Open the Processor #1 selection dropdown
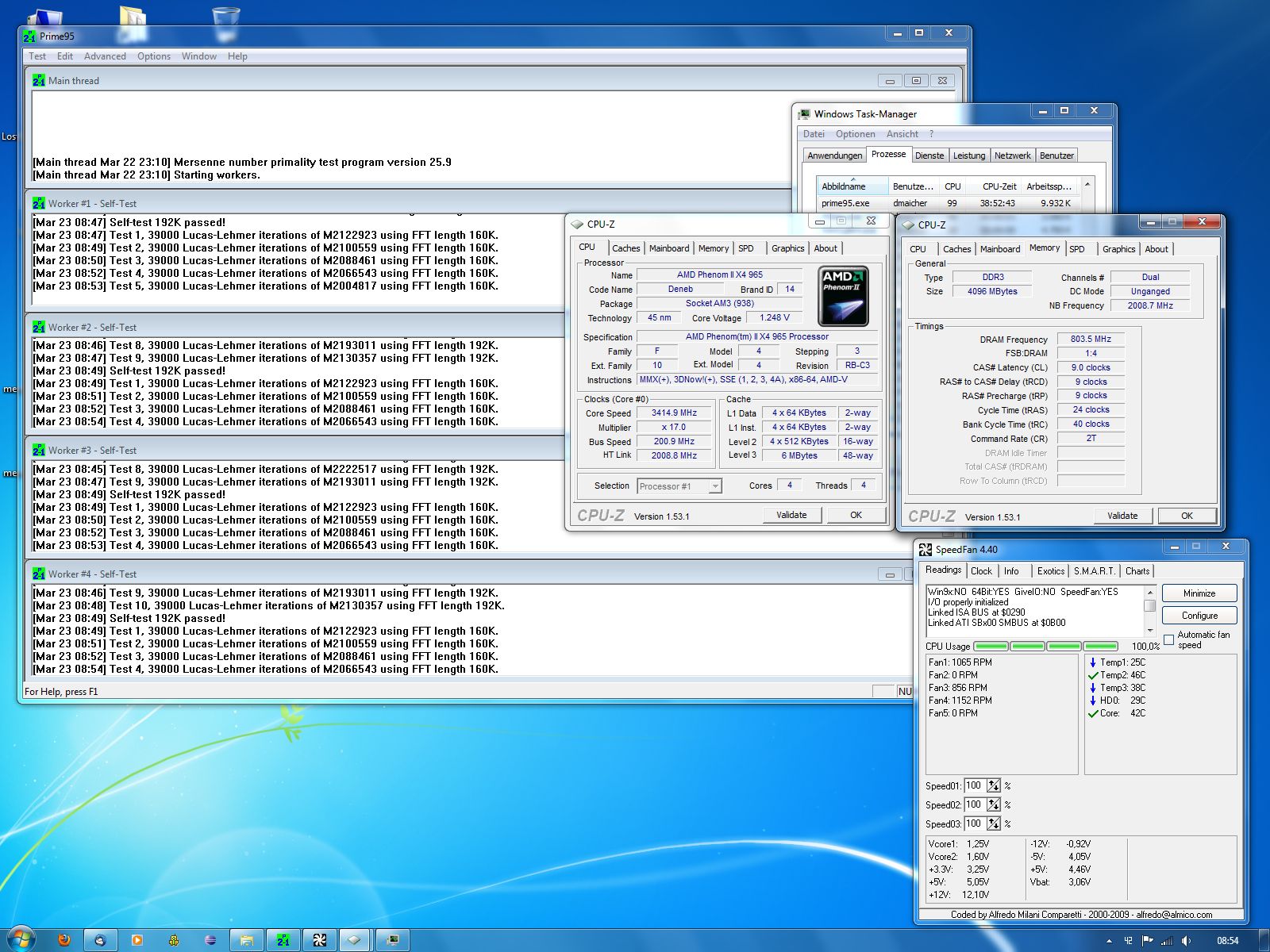The image size is (1270, 952). pyautogui.click(x=679, y=486)
